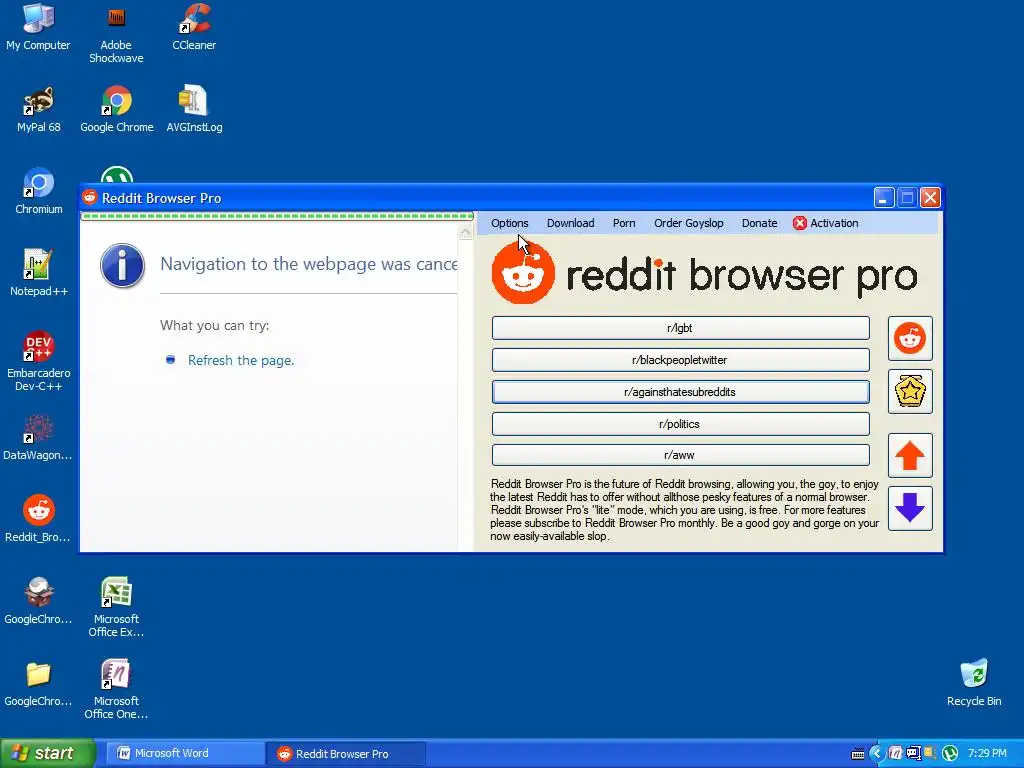Select the DataWagon desktop shortcut
The width and height of the screenshot is (1024, 768).
tap(38, 438)
